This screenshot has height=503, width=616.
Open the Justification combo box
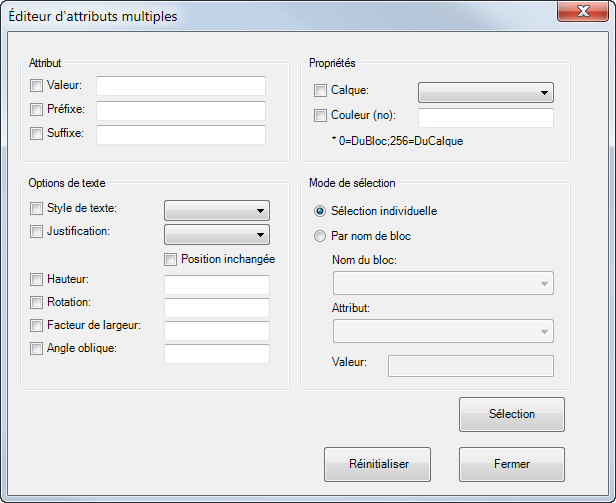(x=217, y=235)
